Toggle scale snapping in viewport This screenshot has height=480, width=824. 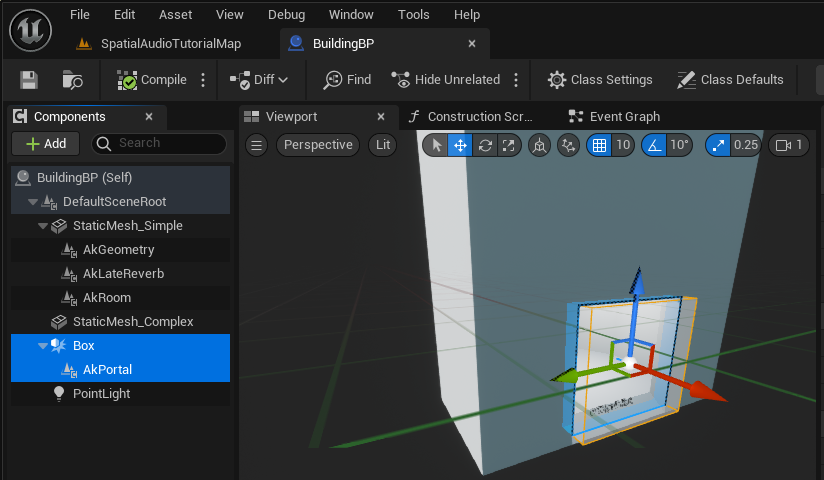pyautogui.click(x=718, y=145)
